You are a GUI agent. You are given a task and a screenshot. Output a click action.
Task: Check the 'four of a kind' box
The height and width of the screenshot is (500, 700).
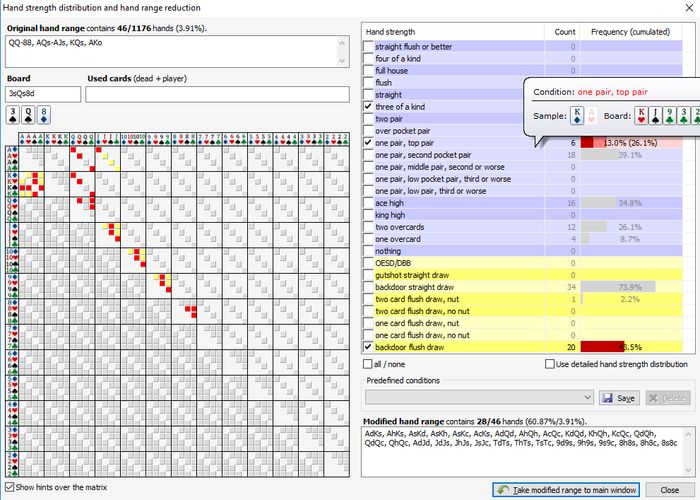[x=368, y=58]
